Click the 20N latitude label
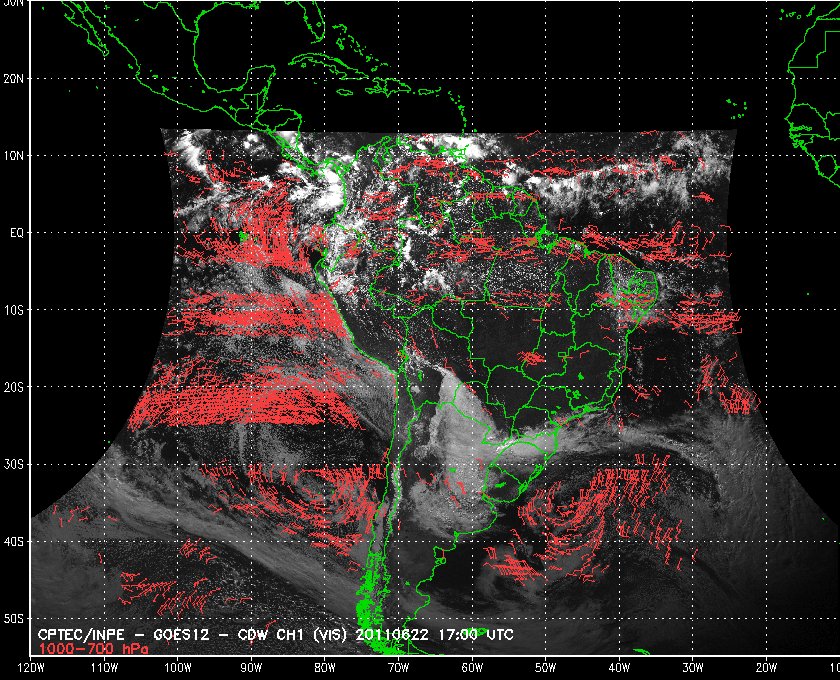 click(13, 78)
